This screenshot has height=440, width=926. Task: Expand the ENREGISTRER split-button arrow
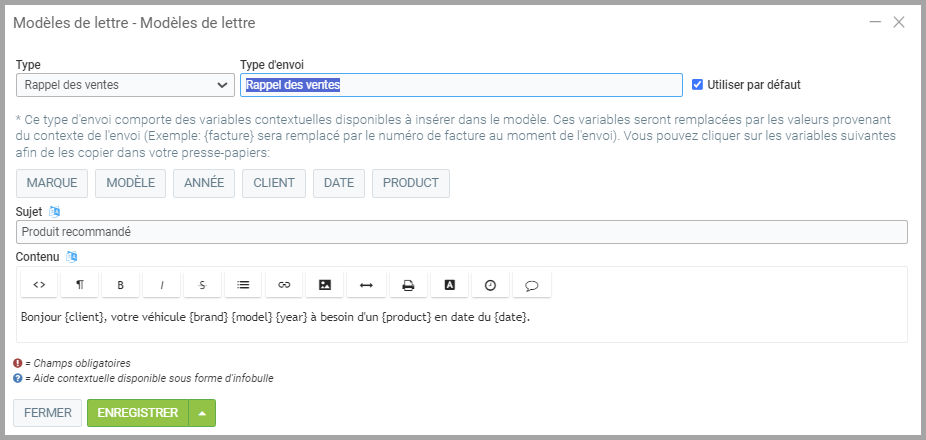tap(202, 413)
